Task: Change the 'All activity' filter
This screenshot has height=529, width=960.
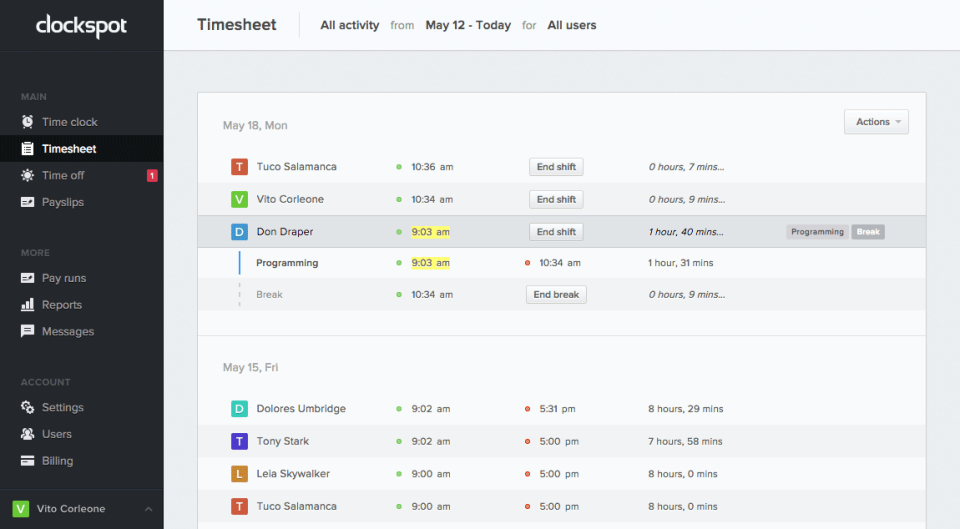Action: (349, 25)
